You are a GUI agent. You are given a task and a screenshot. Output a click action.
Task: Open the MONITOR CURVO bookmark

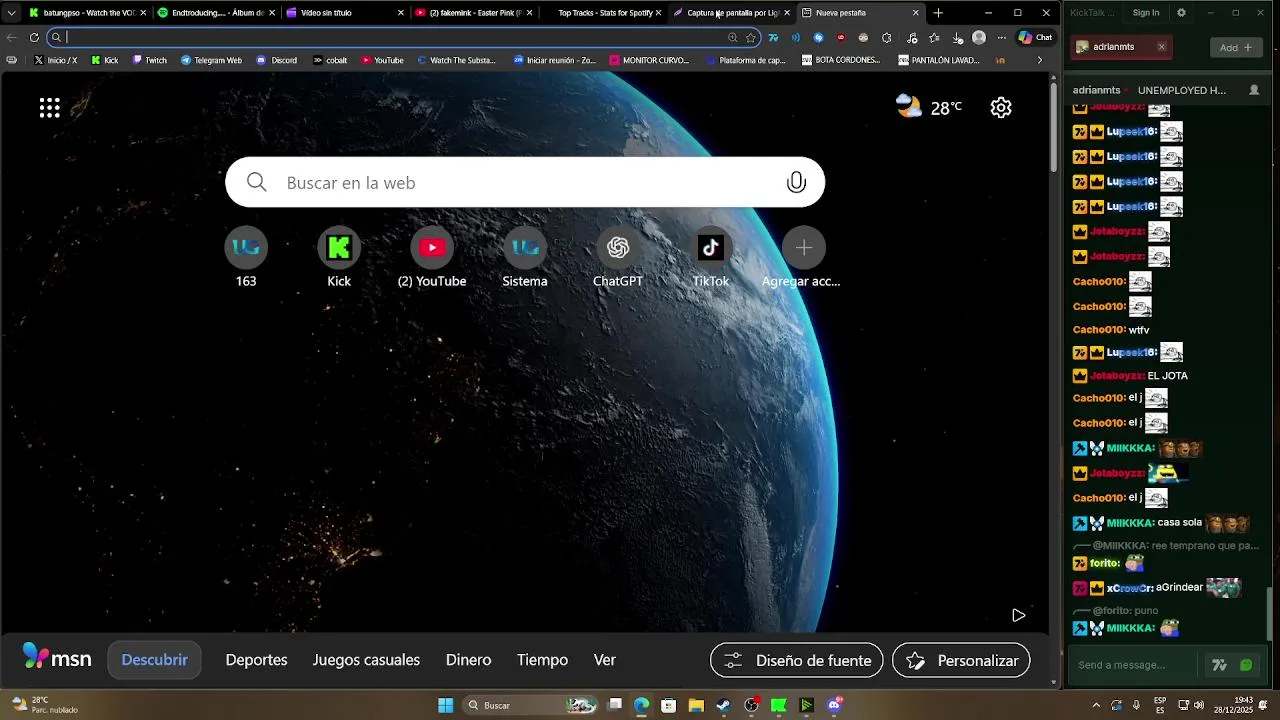click(649, 60)
